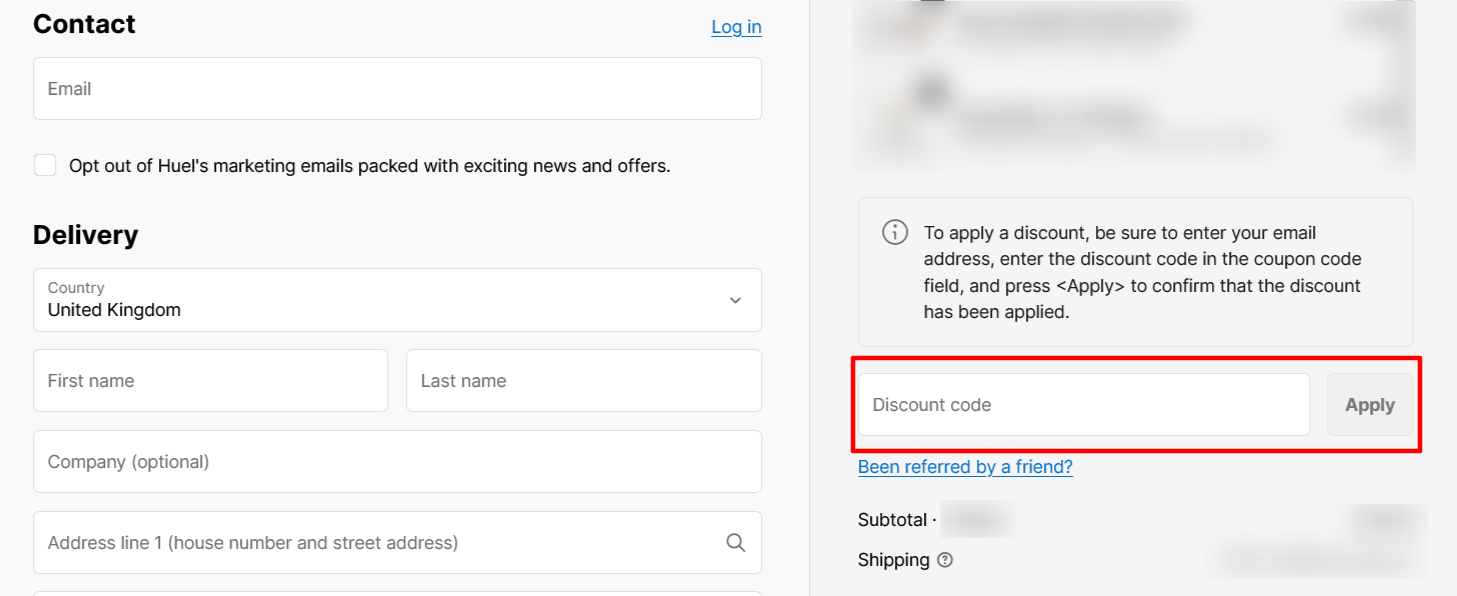The height and width of the screenshot is (596, 1457).
Task: Select the Company (optional) field
Action: tap(397, 462)
